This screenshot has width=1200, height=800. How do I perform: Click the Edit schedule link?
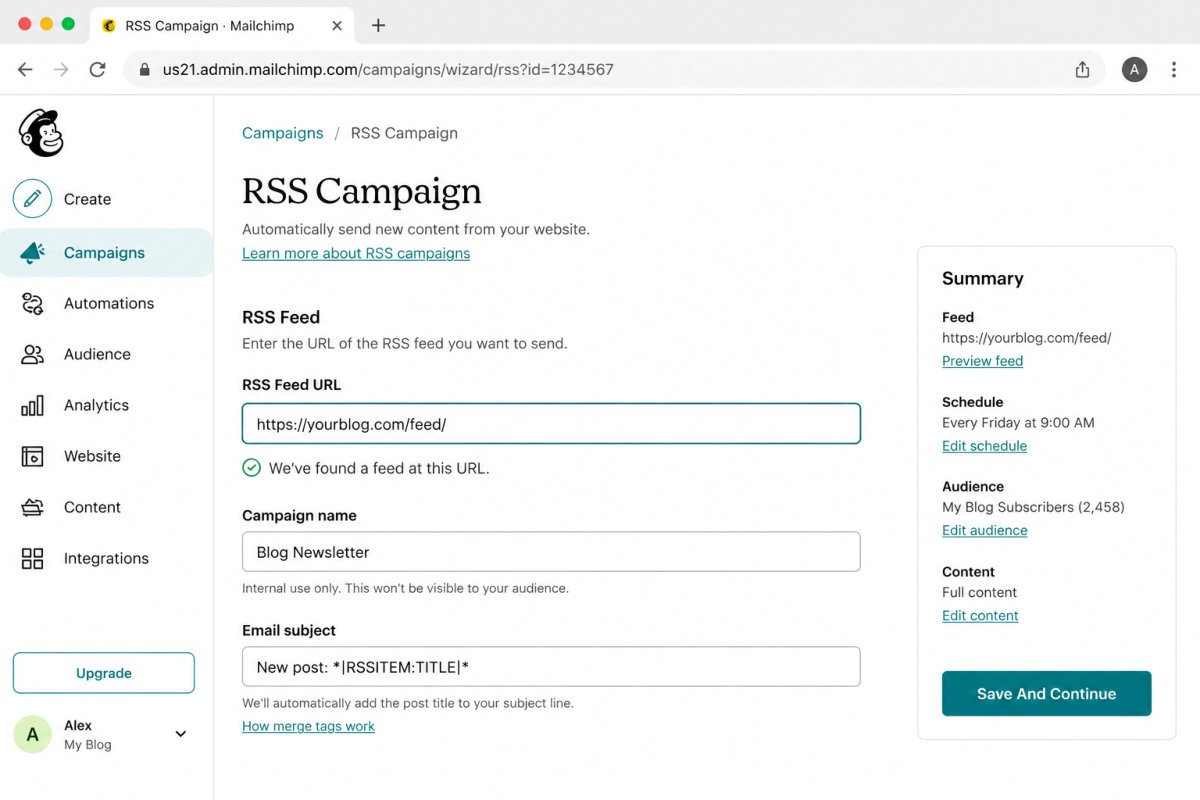click(x=984, y=446)
